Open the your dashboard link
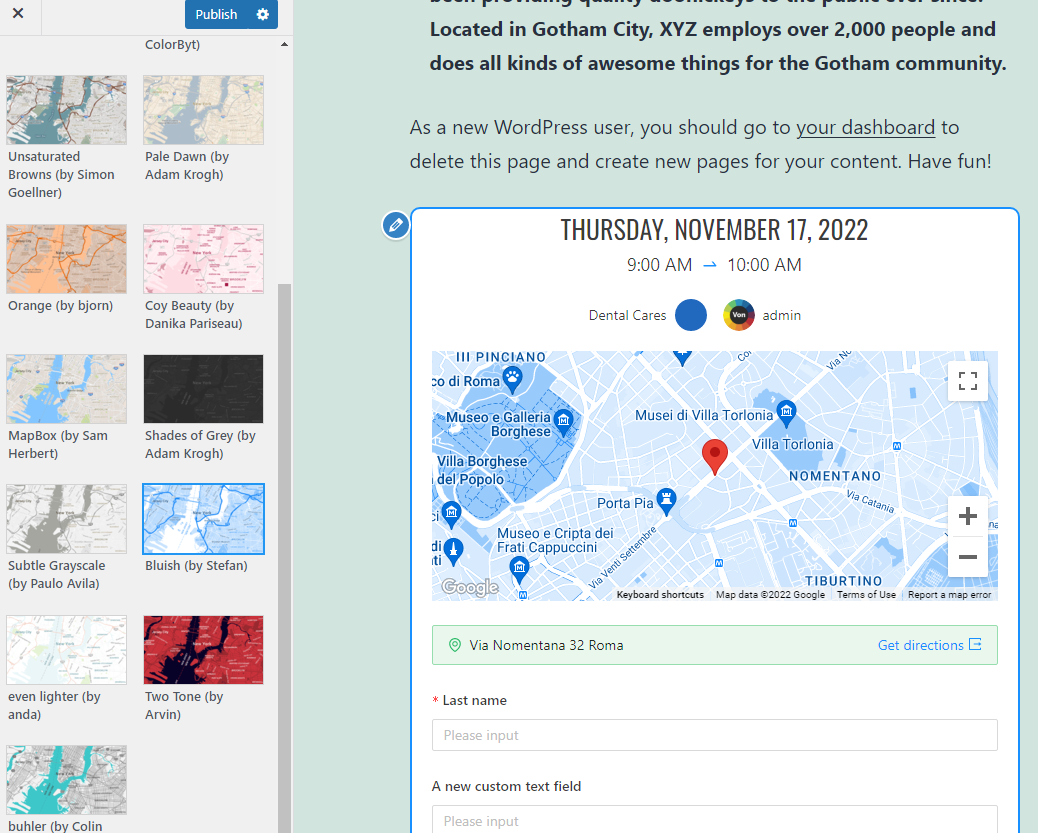Screen dimensions: 1038x833 865,128
